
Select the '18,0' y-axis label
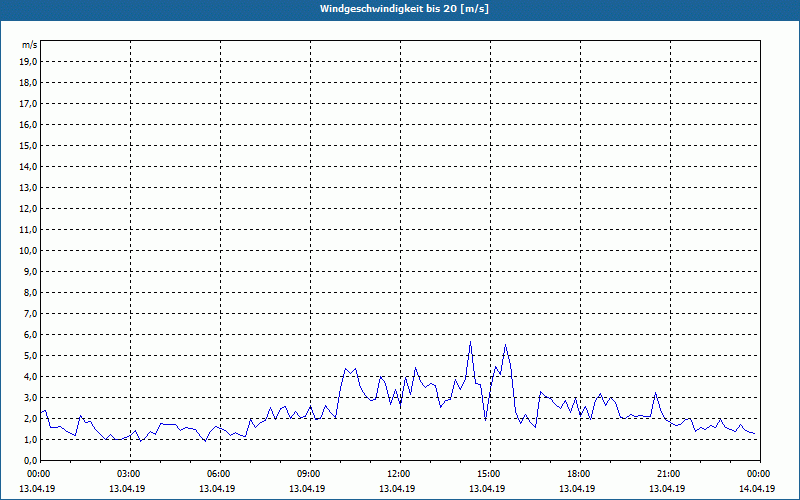tap(28, 83)
